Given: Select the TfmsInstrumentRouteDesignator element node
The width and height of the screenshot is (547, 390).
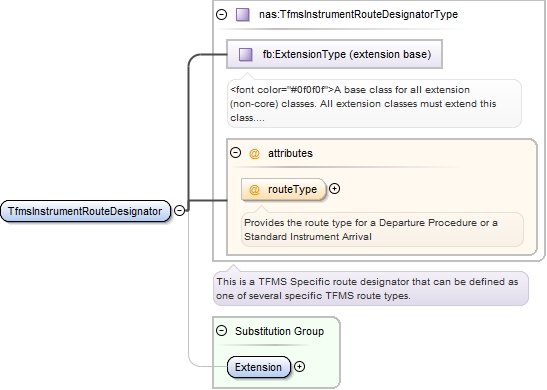Looking at the screenshot, I should [85, 211].
